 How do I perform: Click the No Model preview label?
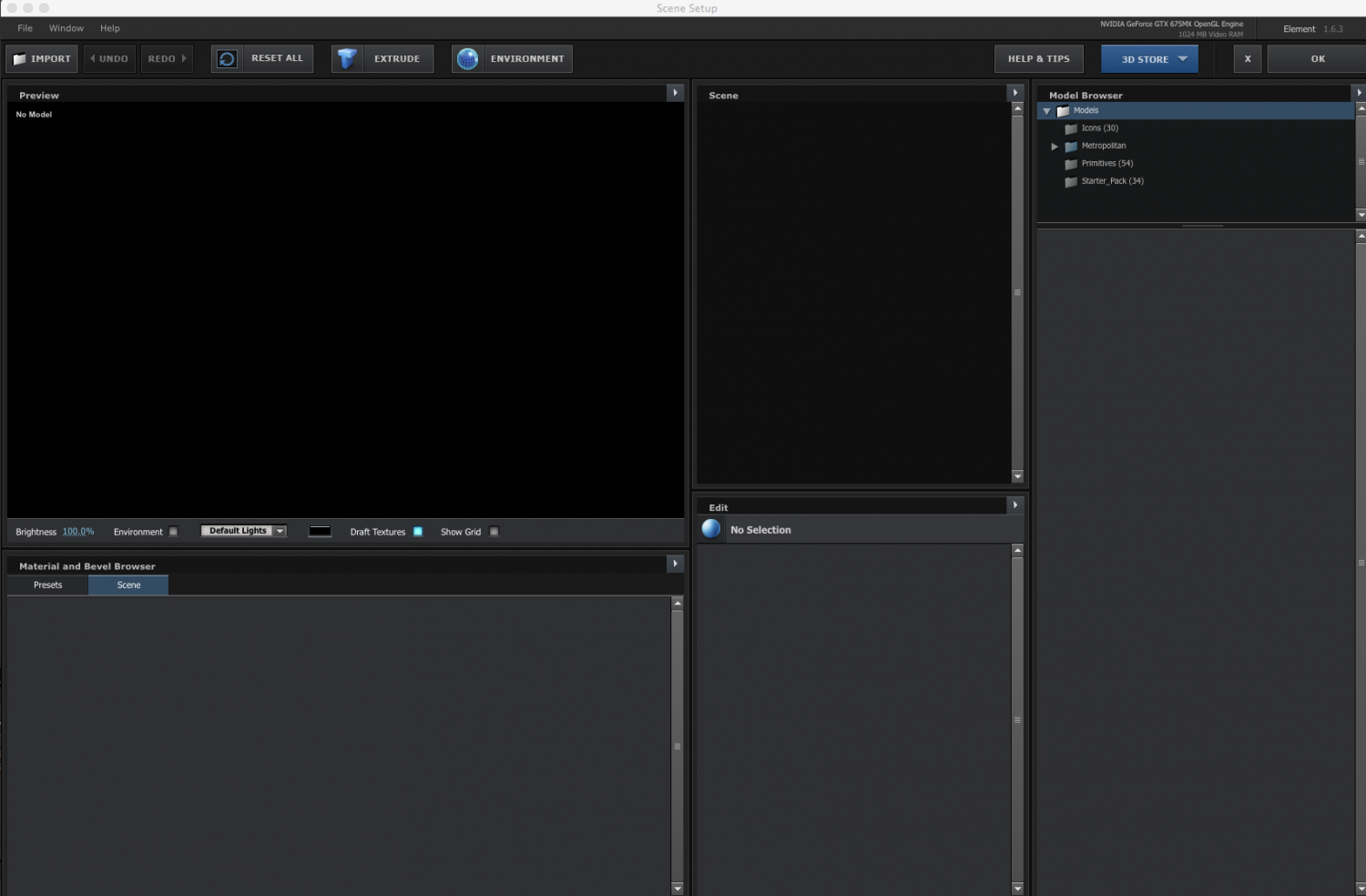[34, 115]
